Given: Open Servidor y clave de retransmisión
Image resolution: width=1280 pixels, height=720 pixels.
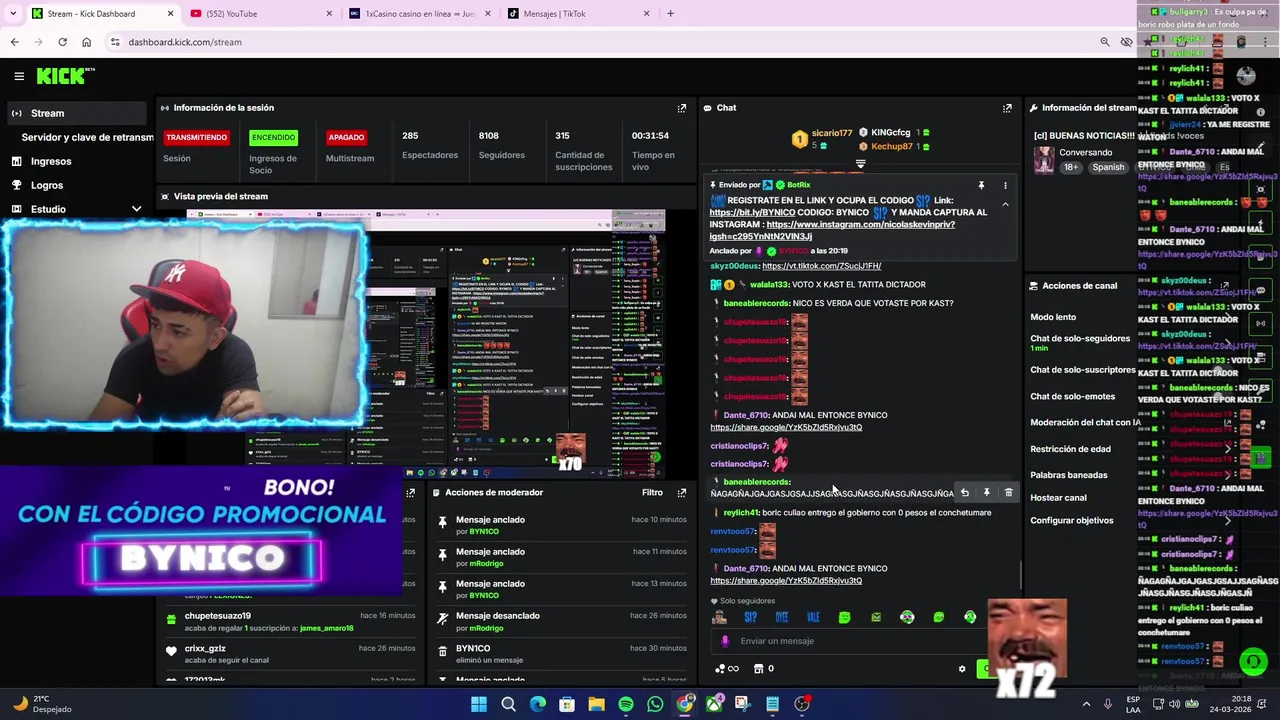Looking at the screenshot, I should click(87, 137).
